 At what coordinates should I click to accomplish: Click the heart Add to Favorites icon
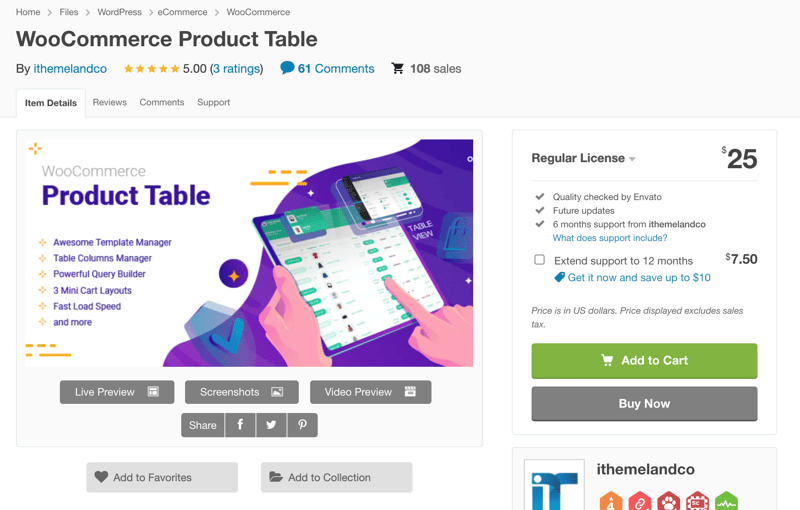[x=101, y=477]
